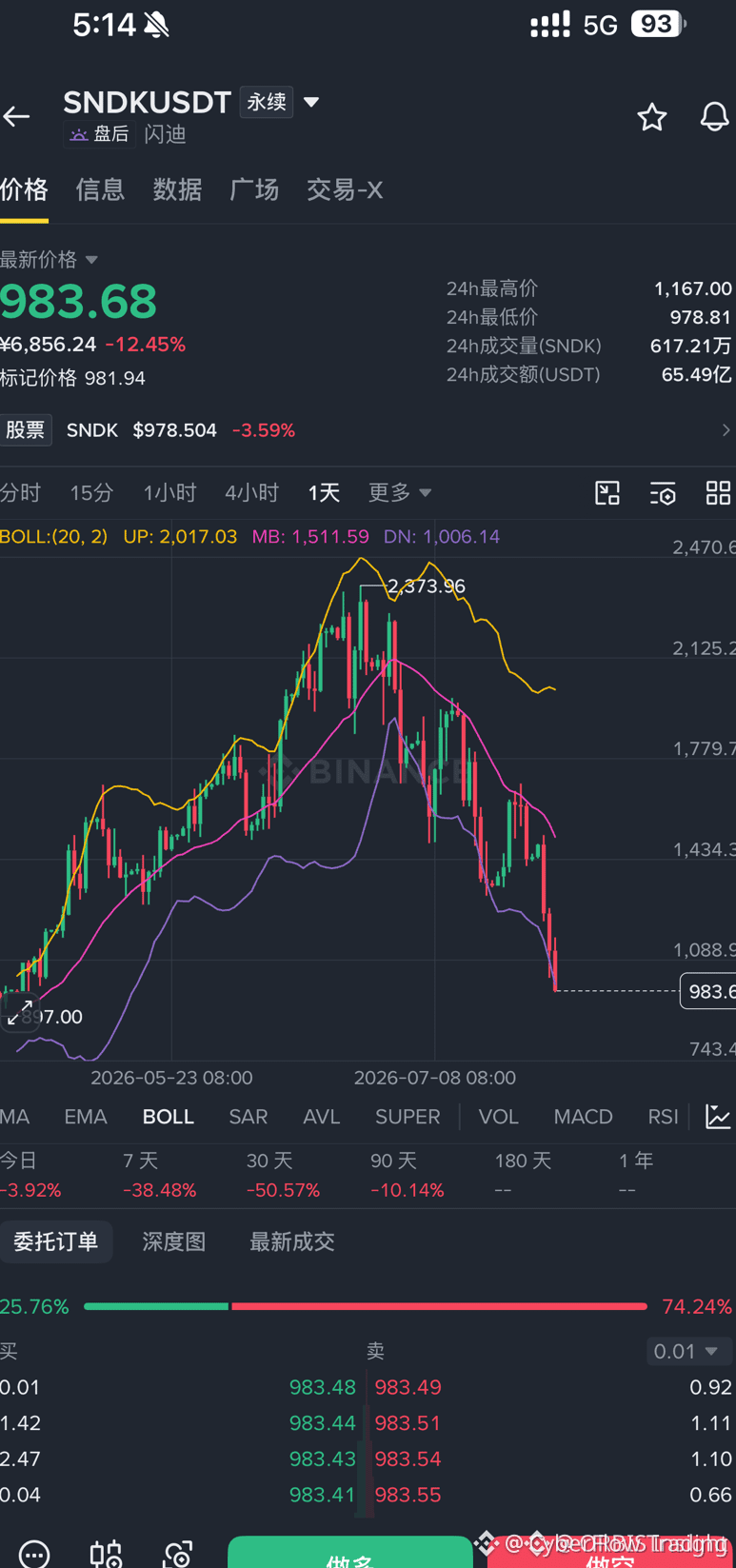Open the 委托订单 order book tab
This screenshot has height=1568, width=736.
coord(56,1241)
